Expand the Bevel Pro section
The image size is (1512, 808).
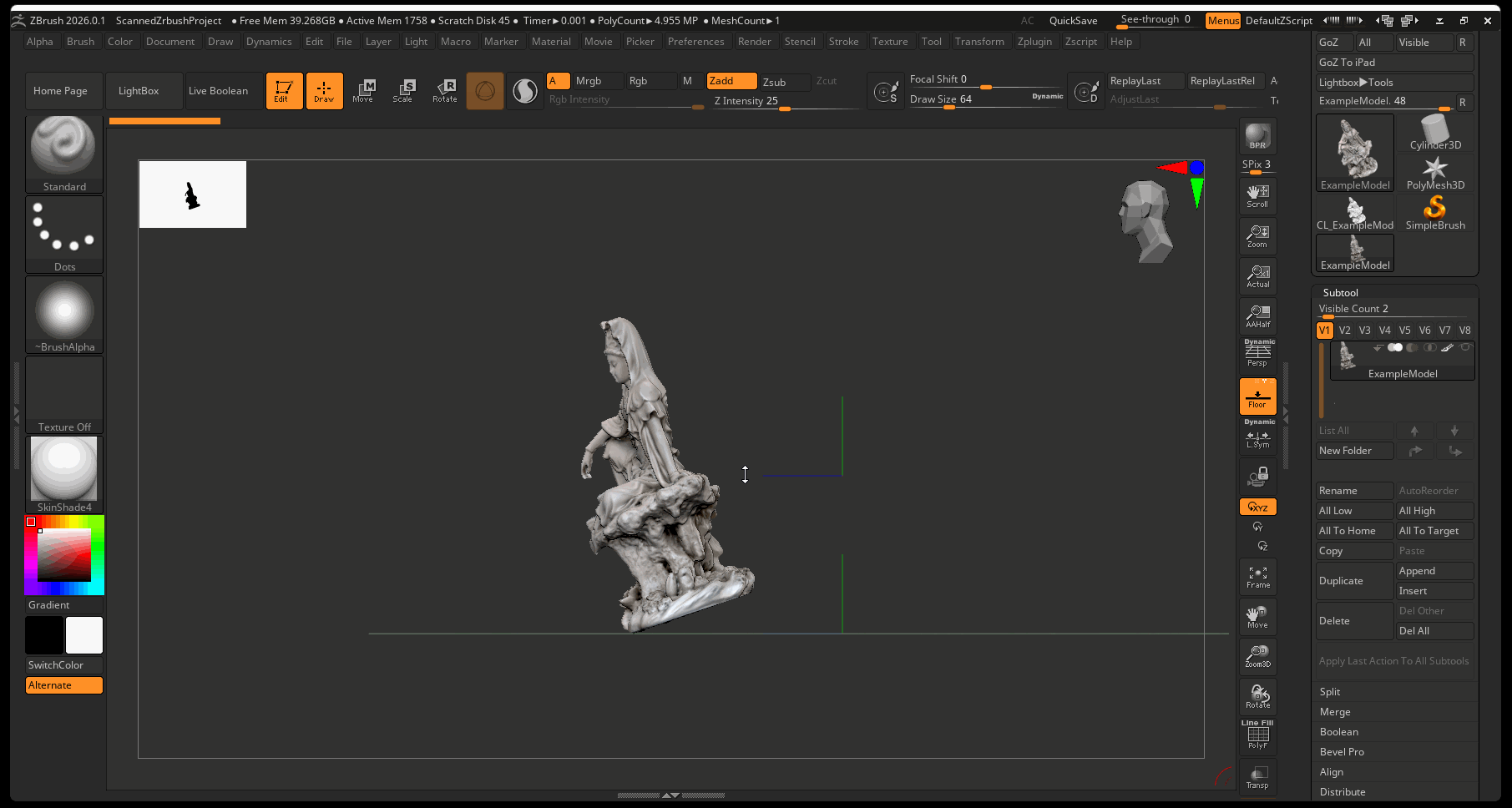point(1341,752)
